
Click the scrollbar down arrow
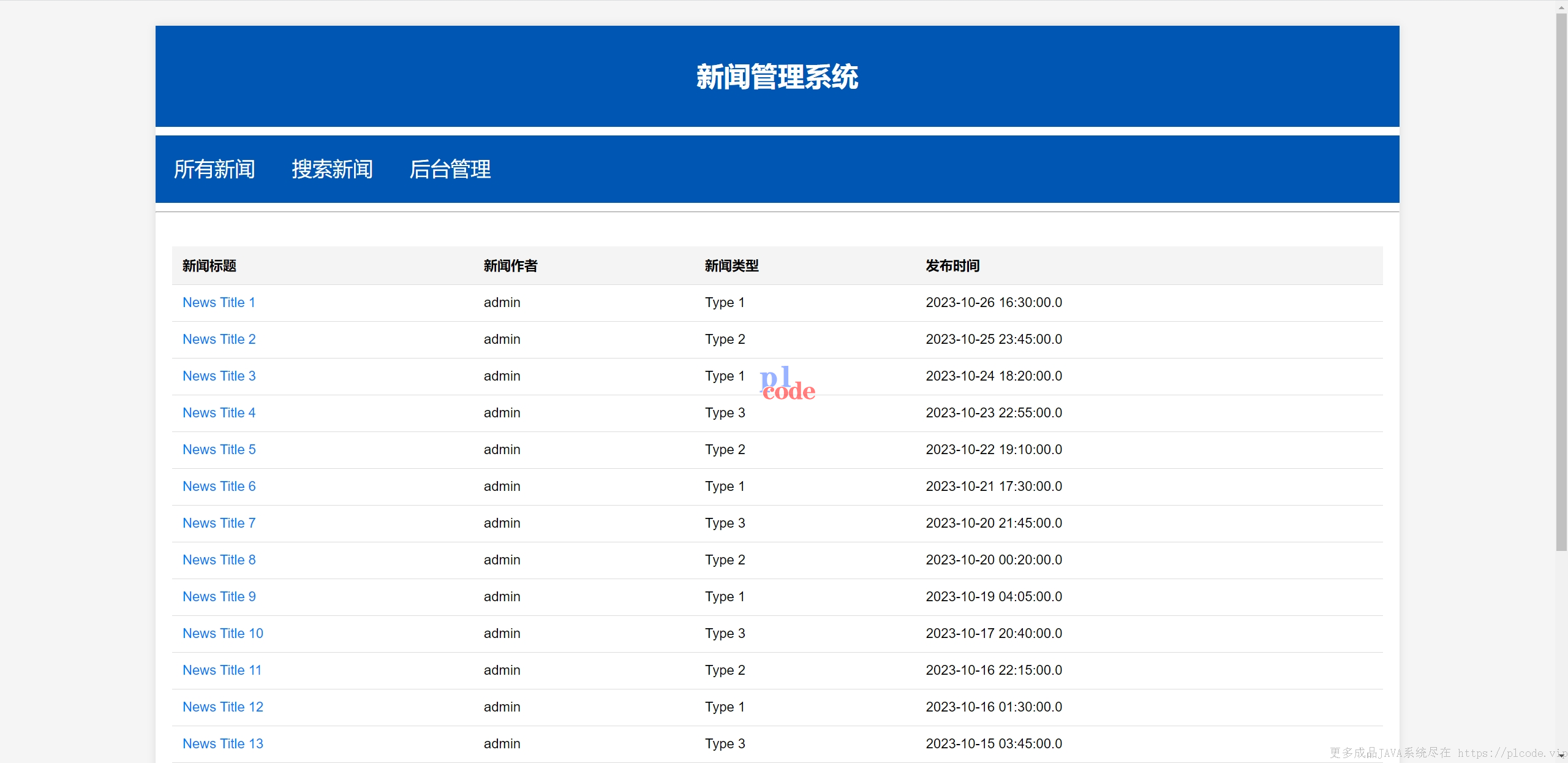pyautogui.click(x=1561, y=756)
